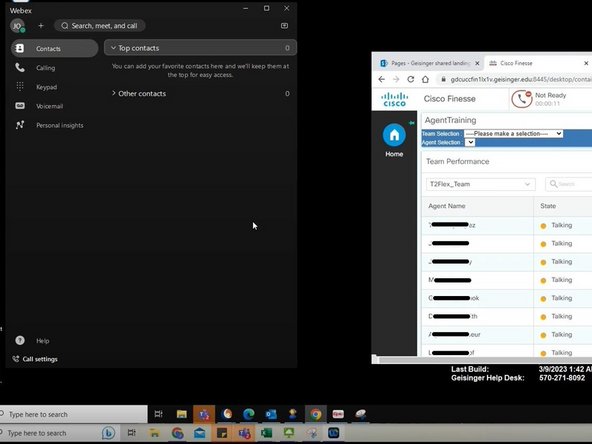Click the Voicemail tape icon
This screenshot has width=592, height=444.
[x=20, y=106]
